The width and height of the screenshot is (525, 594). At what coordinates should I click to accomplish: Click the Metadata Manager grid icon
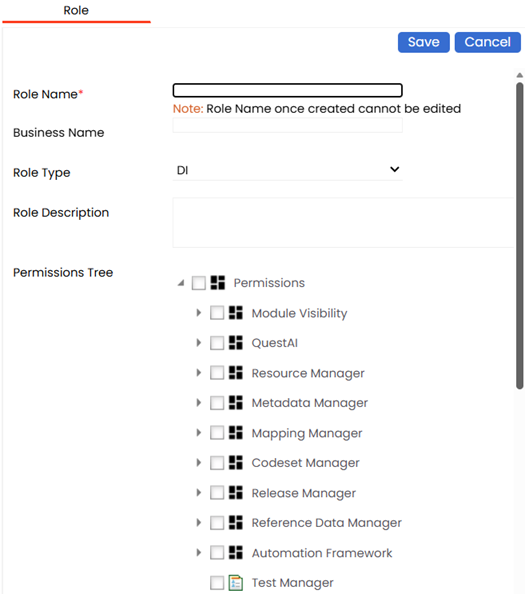[236, 403]
